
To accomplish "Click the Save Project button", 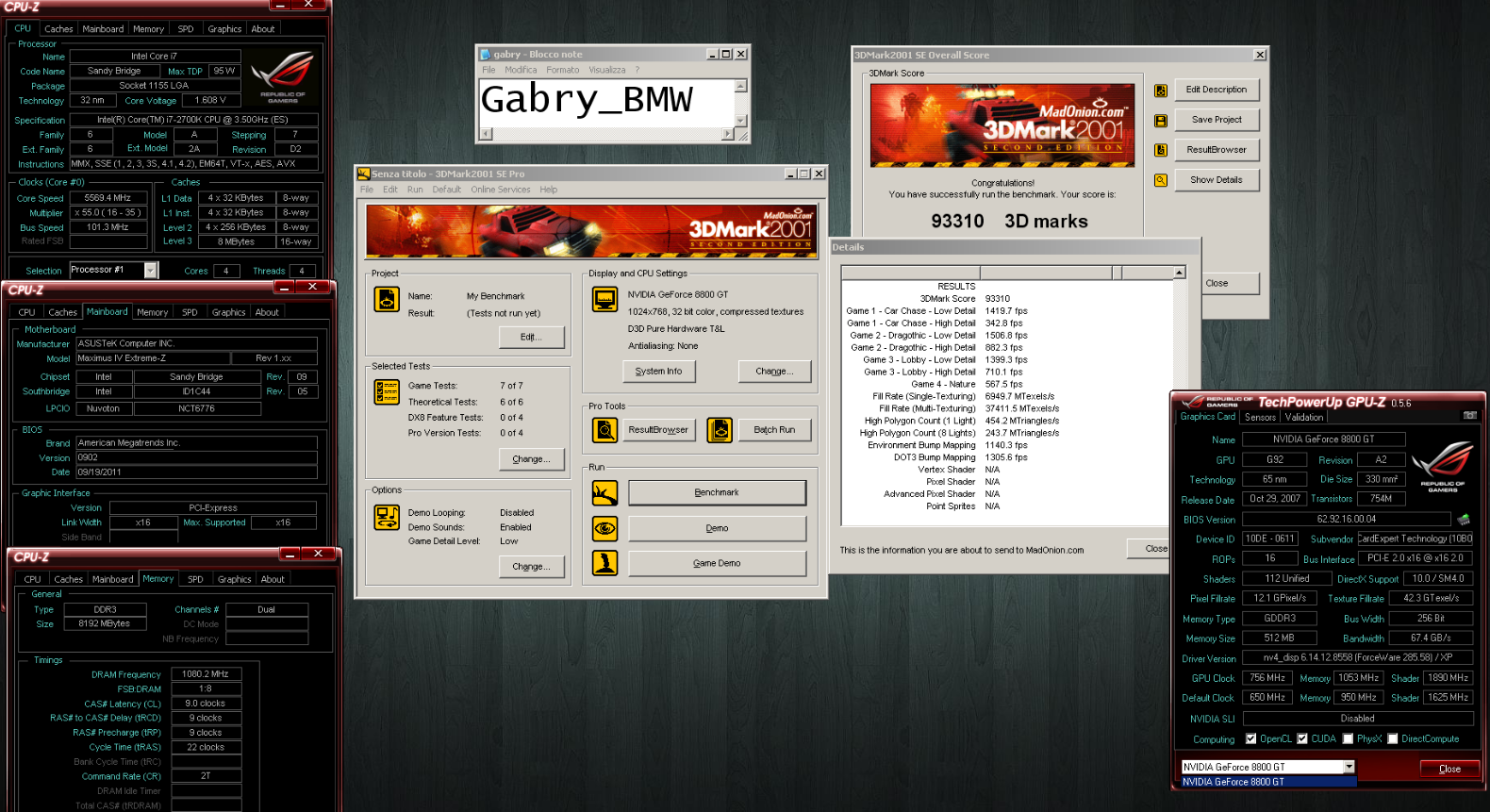I will pos(1217,120).
